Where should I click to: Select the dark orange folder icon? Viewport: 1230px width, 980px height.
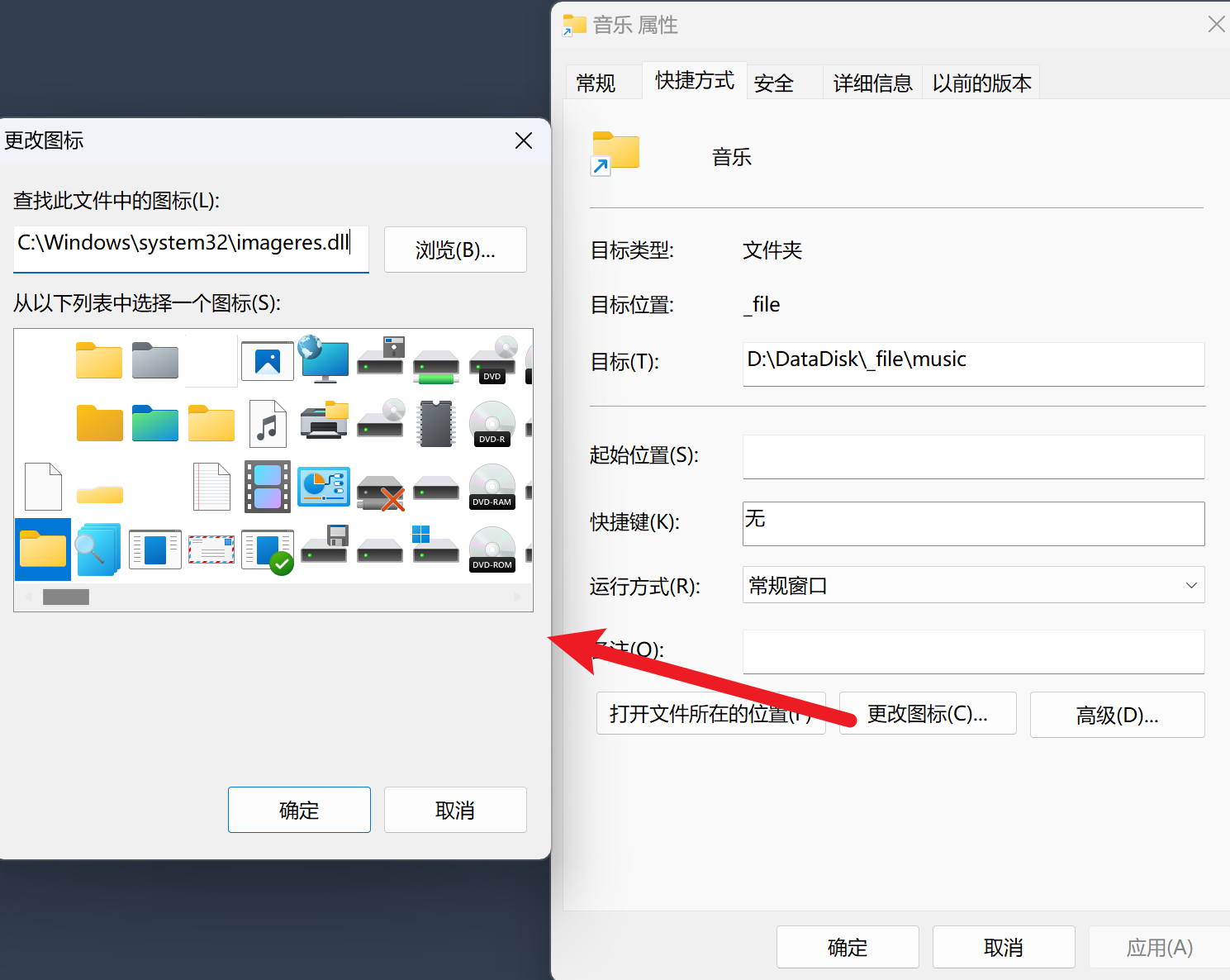pyautogui.click(x=99, y=423)
